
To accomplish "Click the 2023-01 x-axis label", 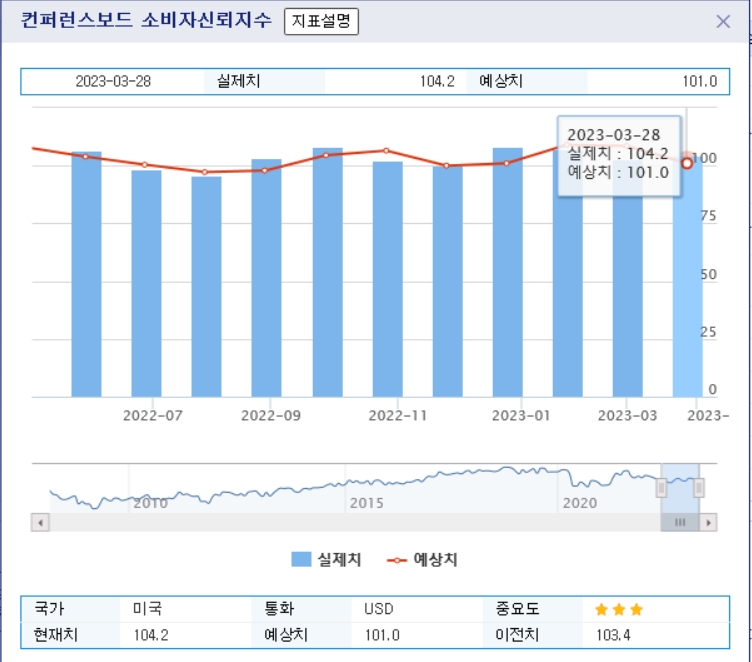I will coord(520,415).
